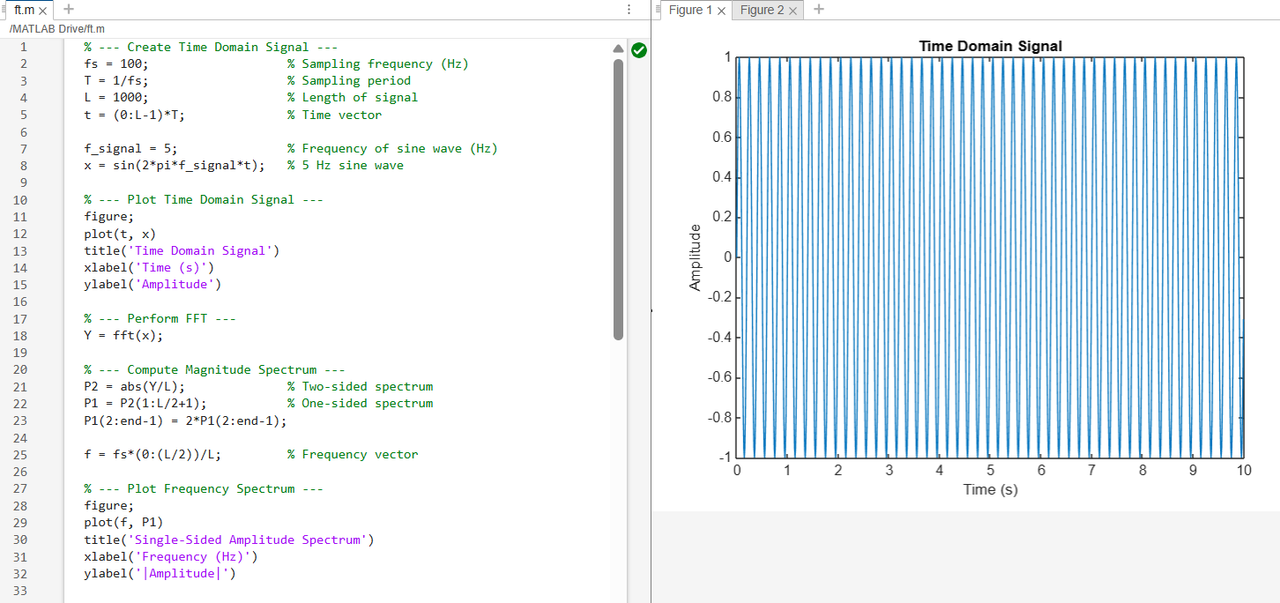Screen dimensions: 1280x603
Task: Click the '% Time vector' comment
Action: tap(334, 115)
